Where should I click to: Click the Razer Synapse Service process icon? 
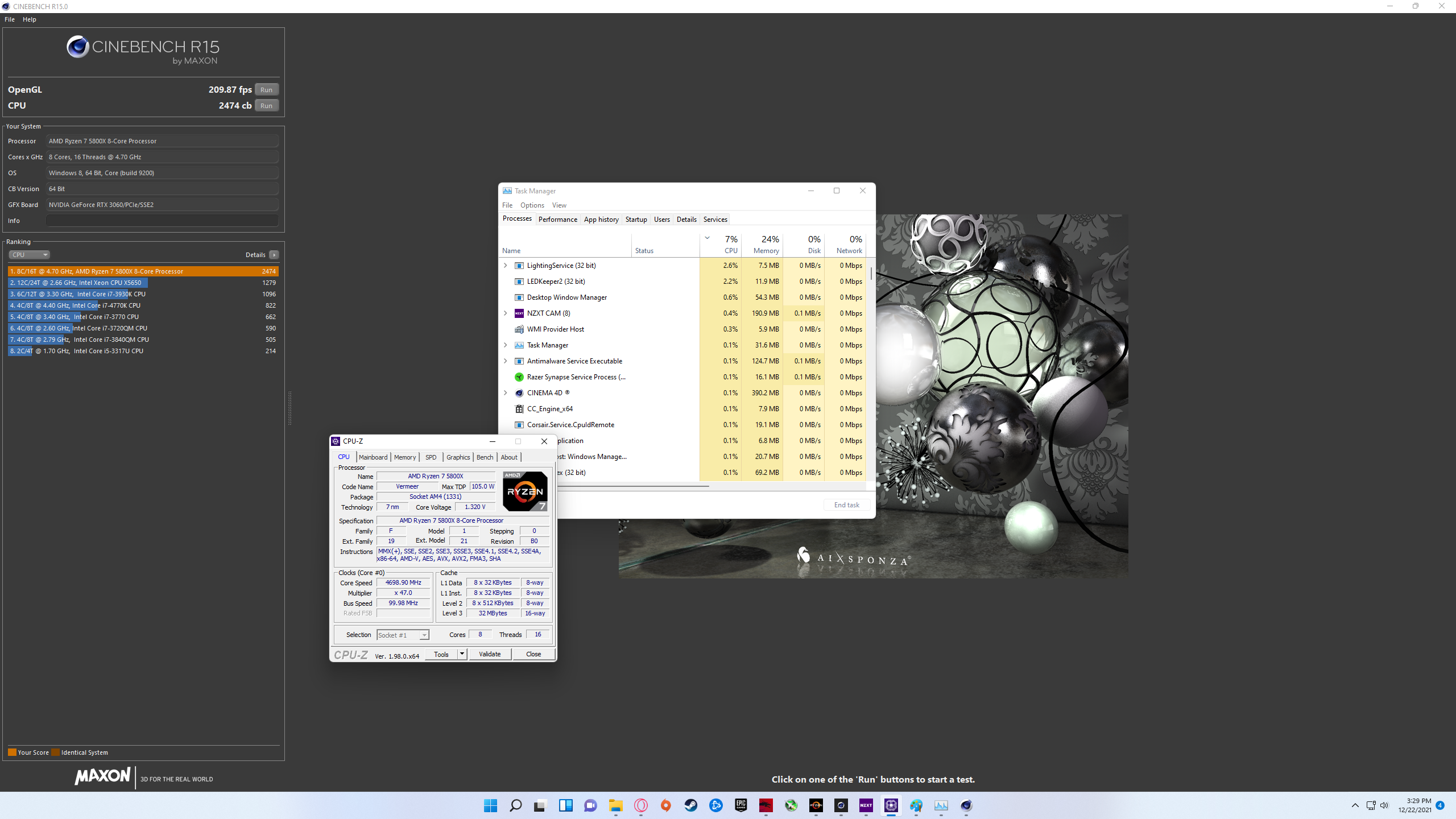[x=519, y=377]
